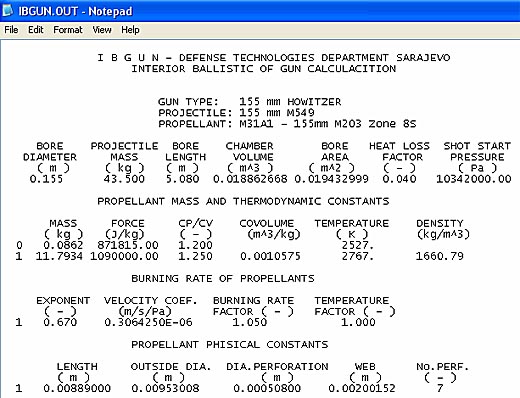Click the projectile value '155 mm M549'
The width and height of the screenshot is (520, 398).
click(x=277, y=113)
